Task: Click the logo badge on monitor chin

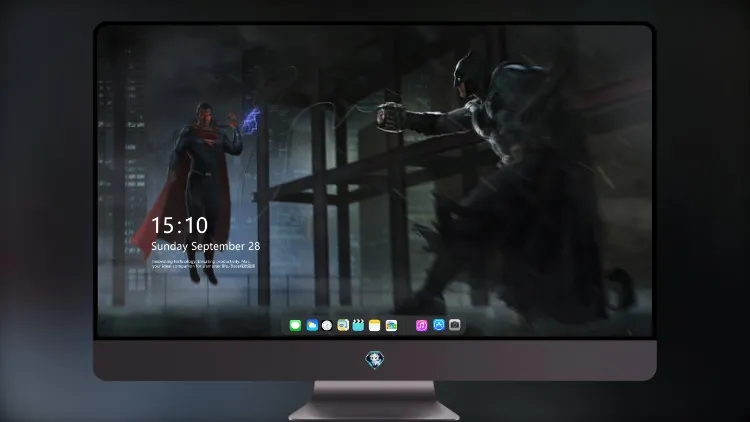Action: point(375,360)
